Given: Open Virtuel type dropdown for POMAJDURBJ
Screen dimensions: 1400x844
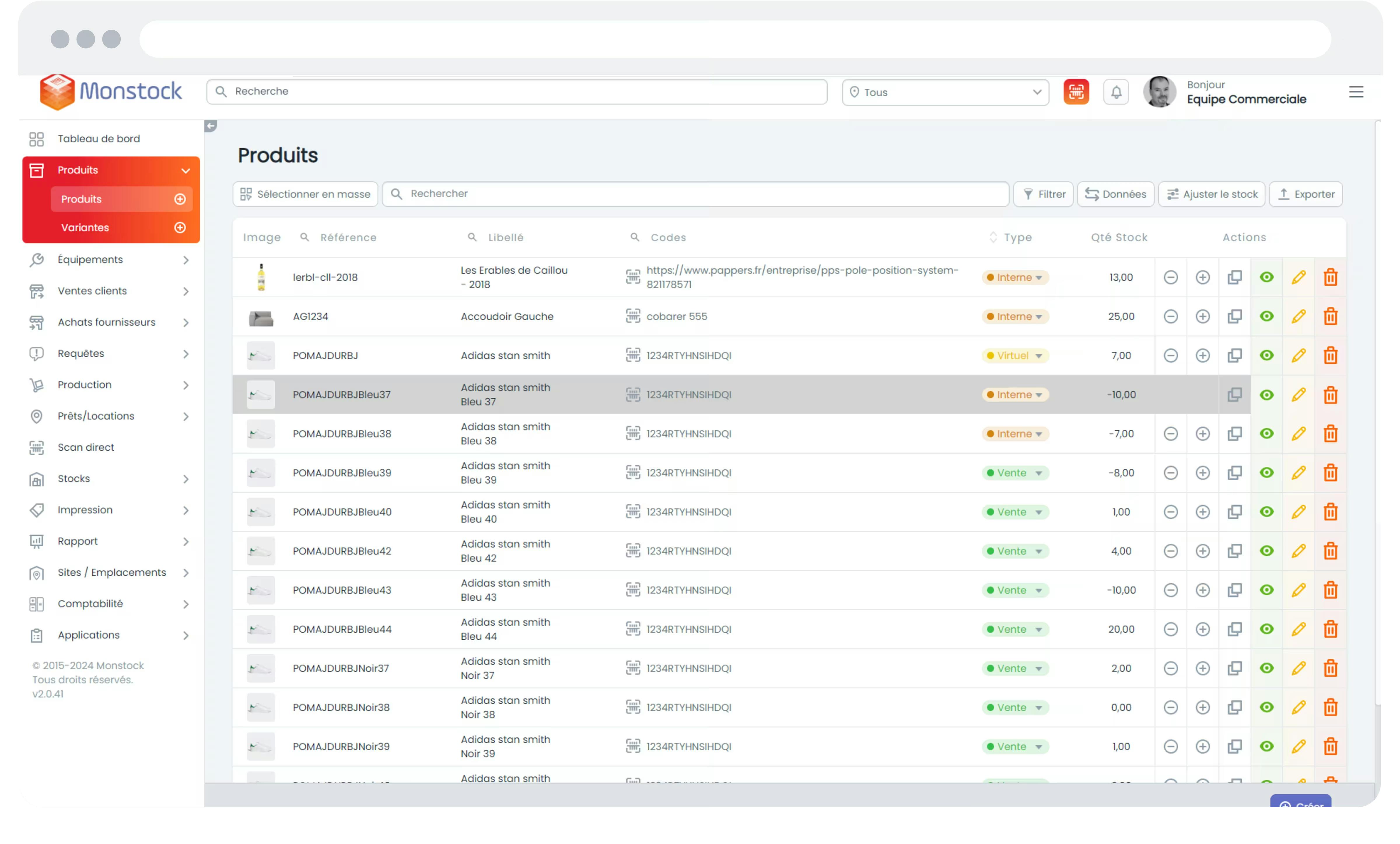Looking at the screenshot, I should (x=1015, y=356).
